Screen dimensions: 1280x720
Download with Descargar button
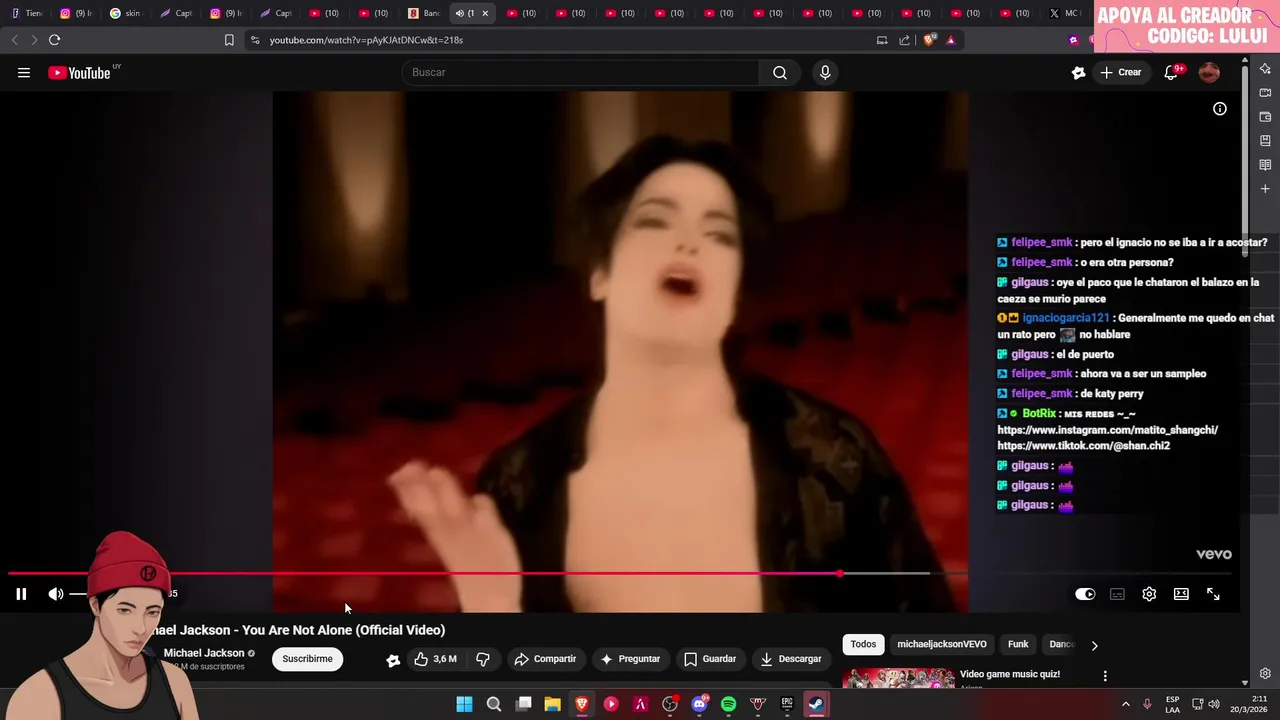coord(791,659)
